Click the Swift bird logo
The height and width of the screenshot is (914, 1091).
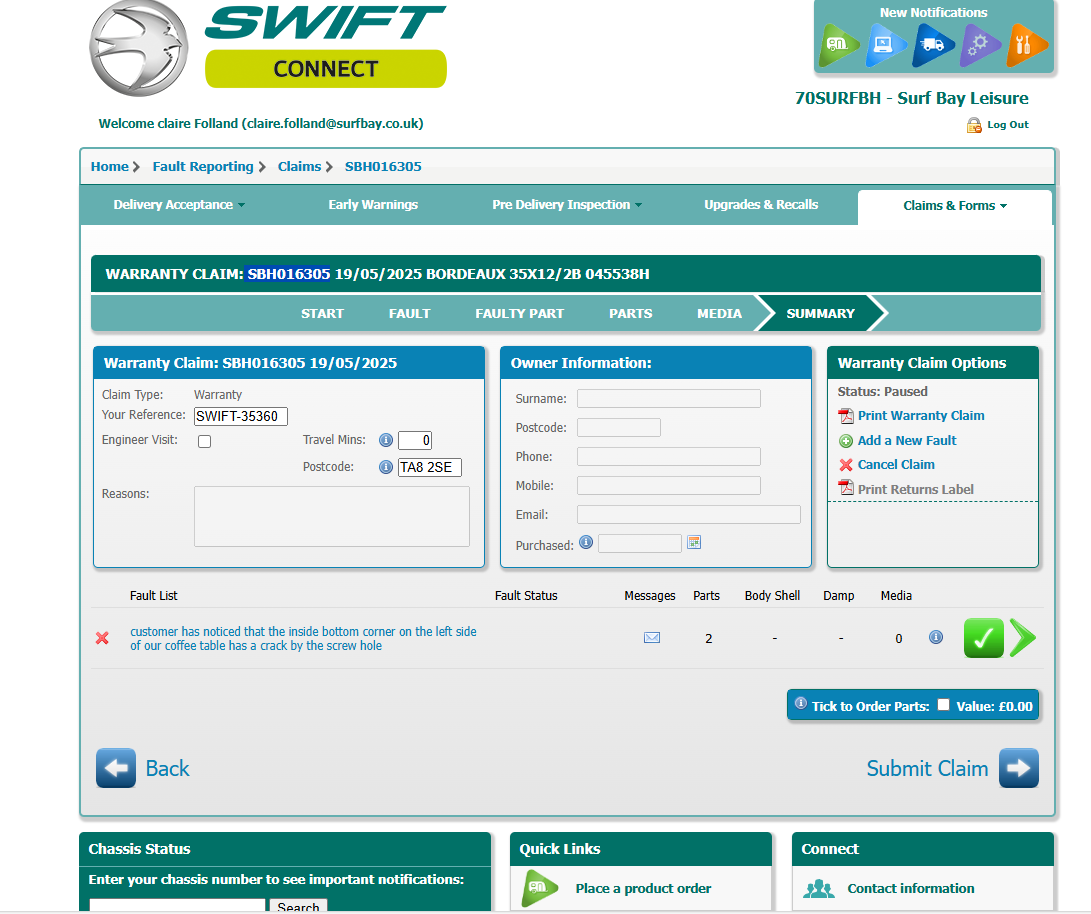click(x=138, y=48)
